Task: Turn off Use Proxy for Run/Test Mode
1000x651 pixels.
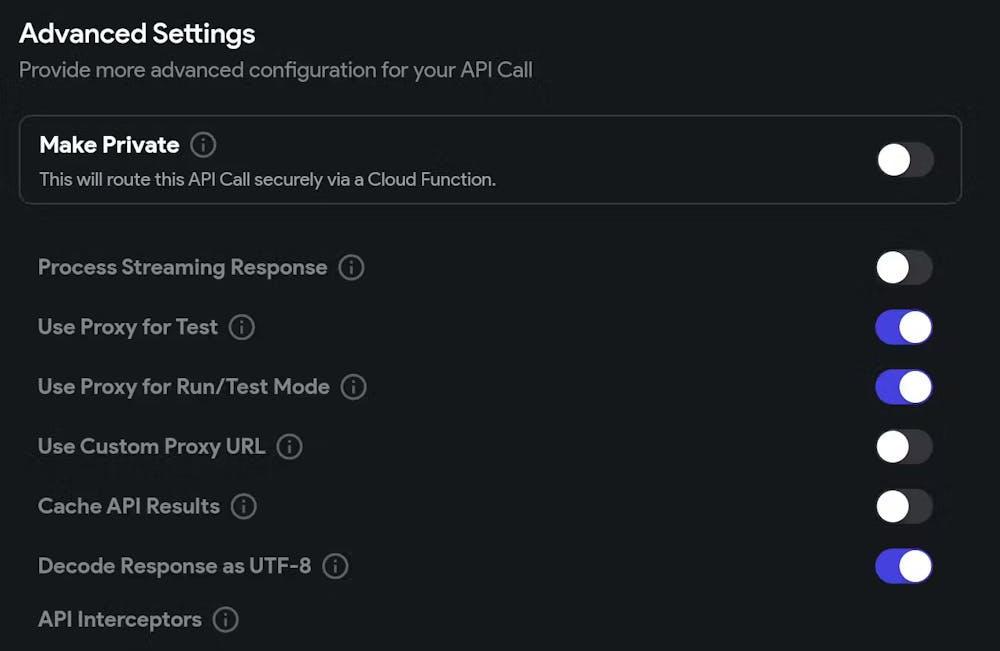Action: [904, 387]
